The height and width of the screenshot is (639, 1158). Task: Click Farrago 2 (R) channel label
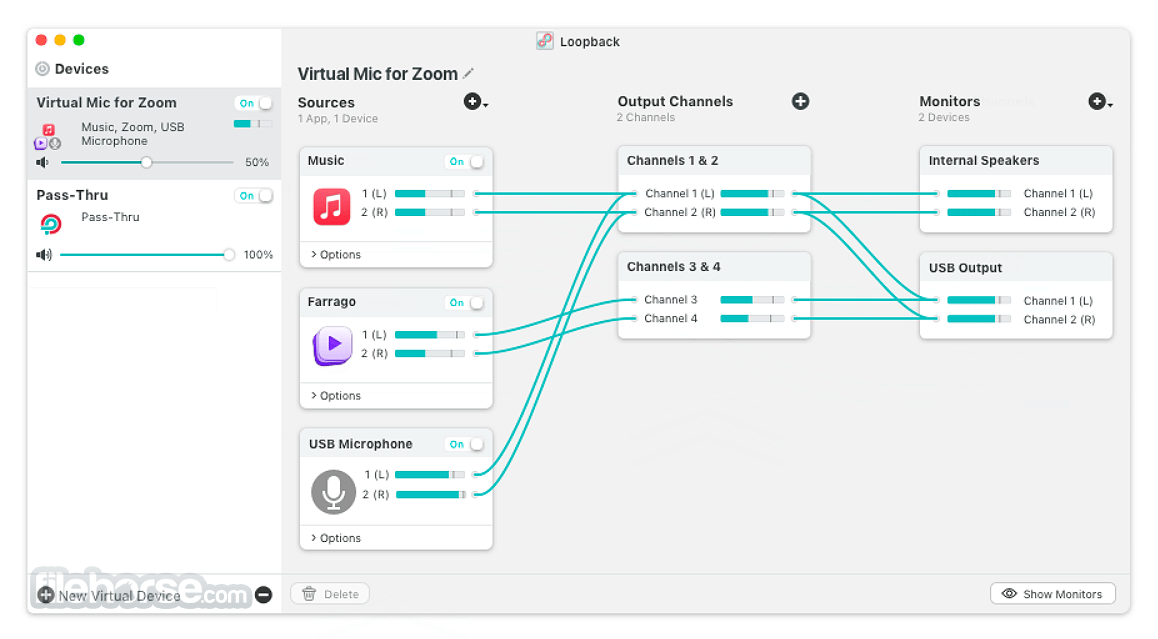click(374, 353)
